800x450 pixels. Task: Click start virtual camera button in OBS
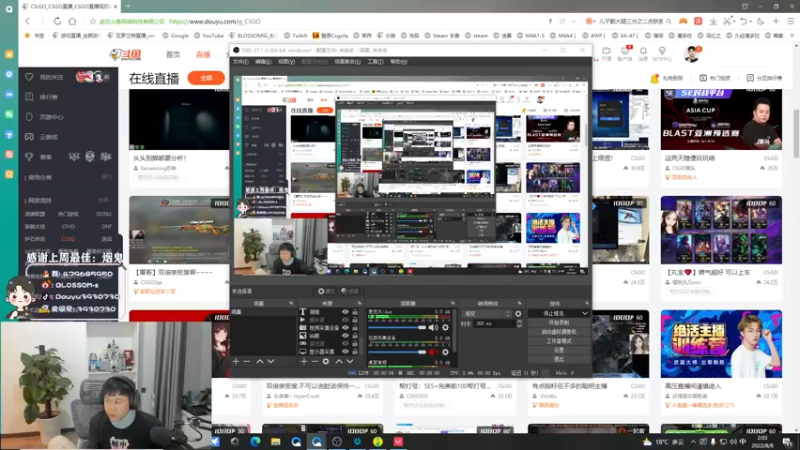[x=559, y=332]
